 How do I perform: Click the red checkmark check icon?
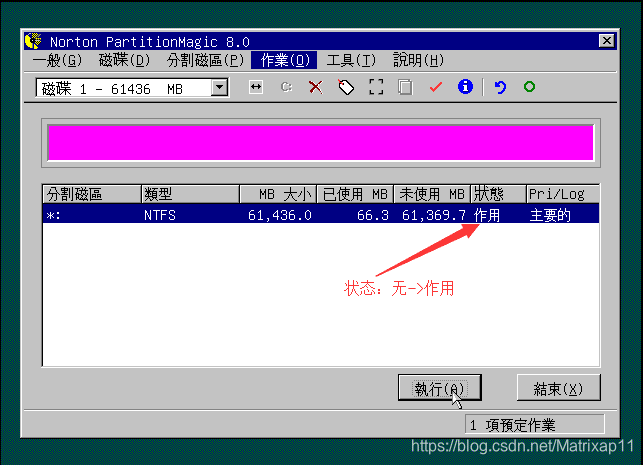[x=436, y=87]
